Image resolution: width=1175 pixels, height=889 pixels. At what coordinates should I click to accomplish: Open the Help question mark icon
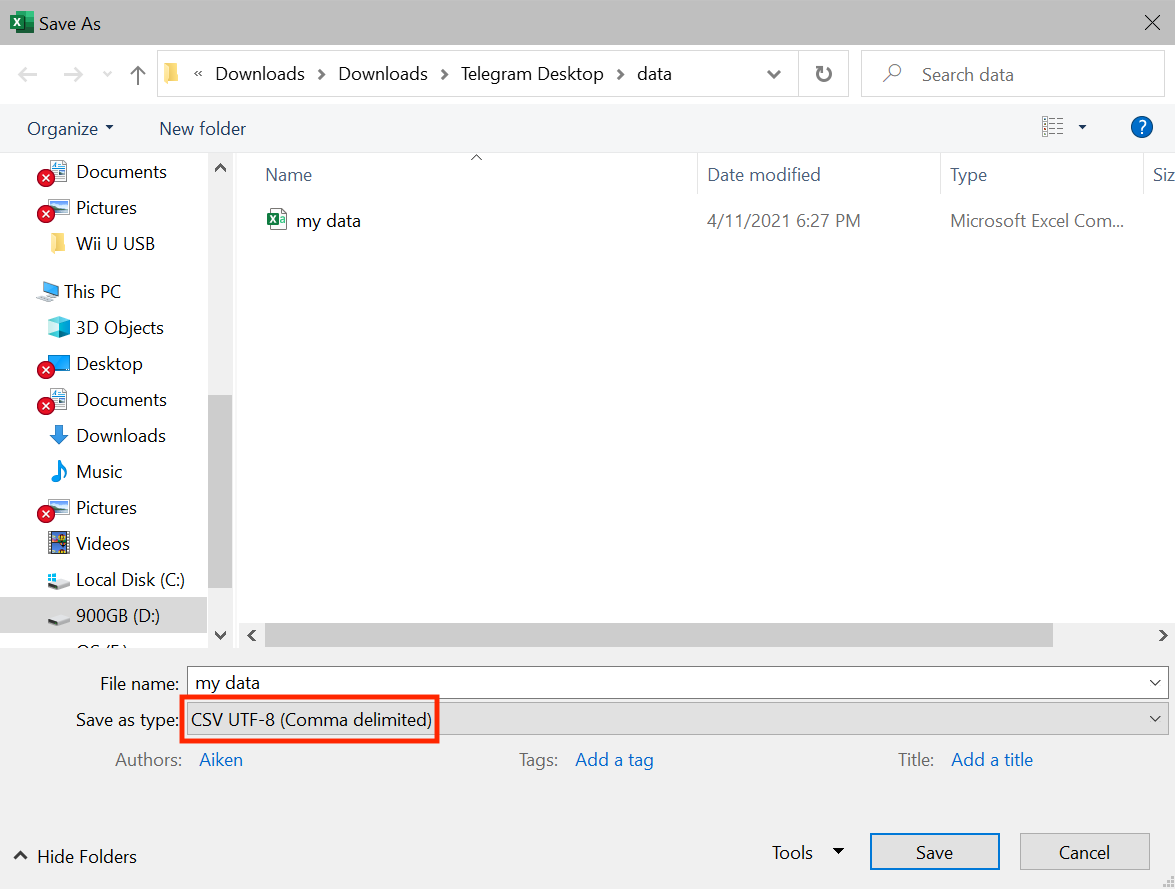pos(1142,127)
